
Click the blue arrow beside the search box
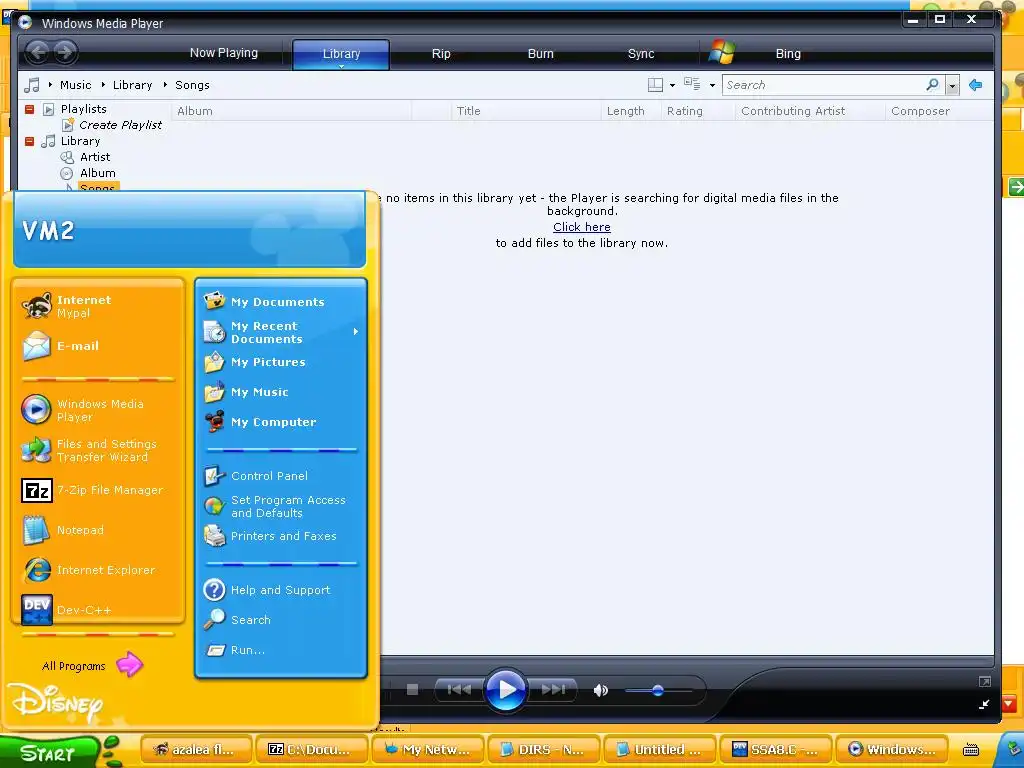pyautogui.click(x=976, y=85)
